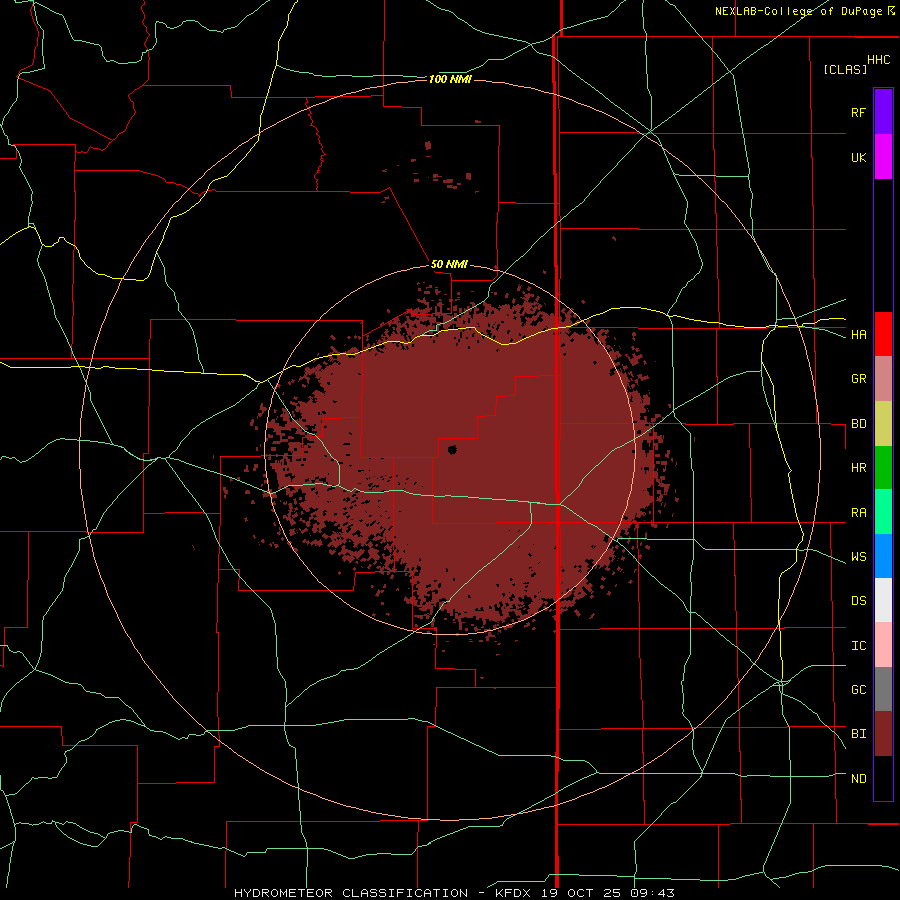Viewport: 900px width, 900px height.
Task: Select the white DS legend swatch
Action: [883, 600]
